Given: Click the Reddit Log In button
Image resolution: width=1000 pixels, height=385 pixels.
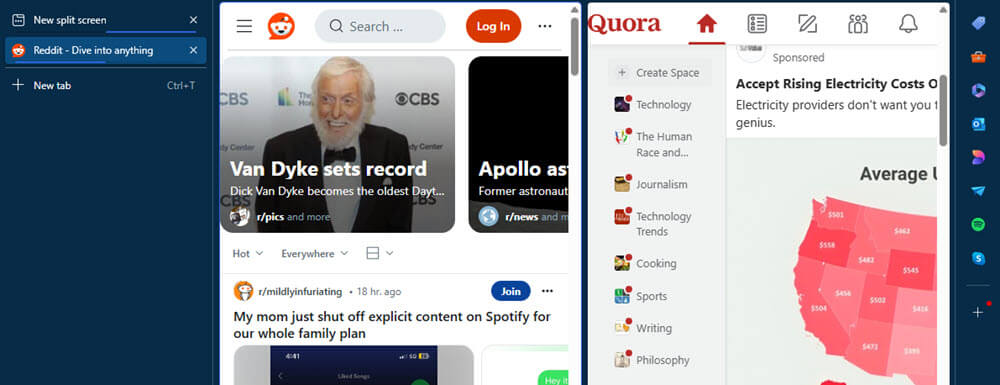Looking at the screenshot, I should click(494, 26).
